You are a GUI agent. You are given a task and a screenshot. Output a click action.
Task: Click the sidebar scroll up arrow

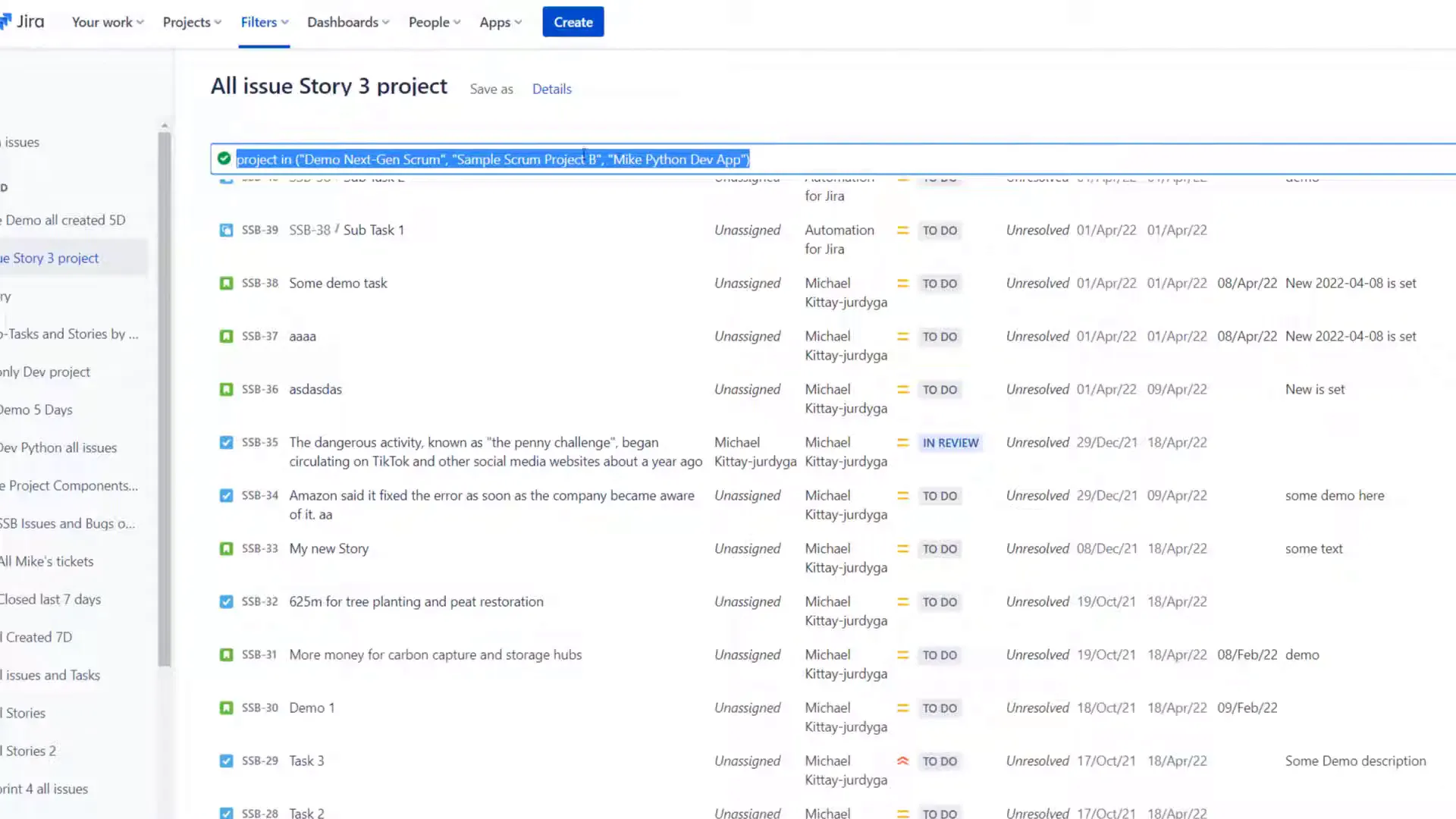pos(165,125)
